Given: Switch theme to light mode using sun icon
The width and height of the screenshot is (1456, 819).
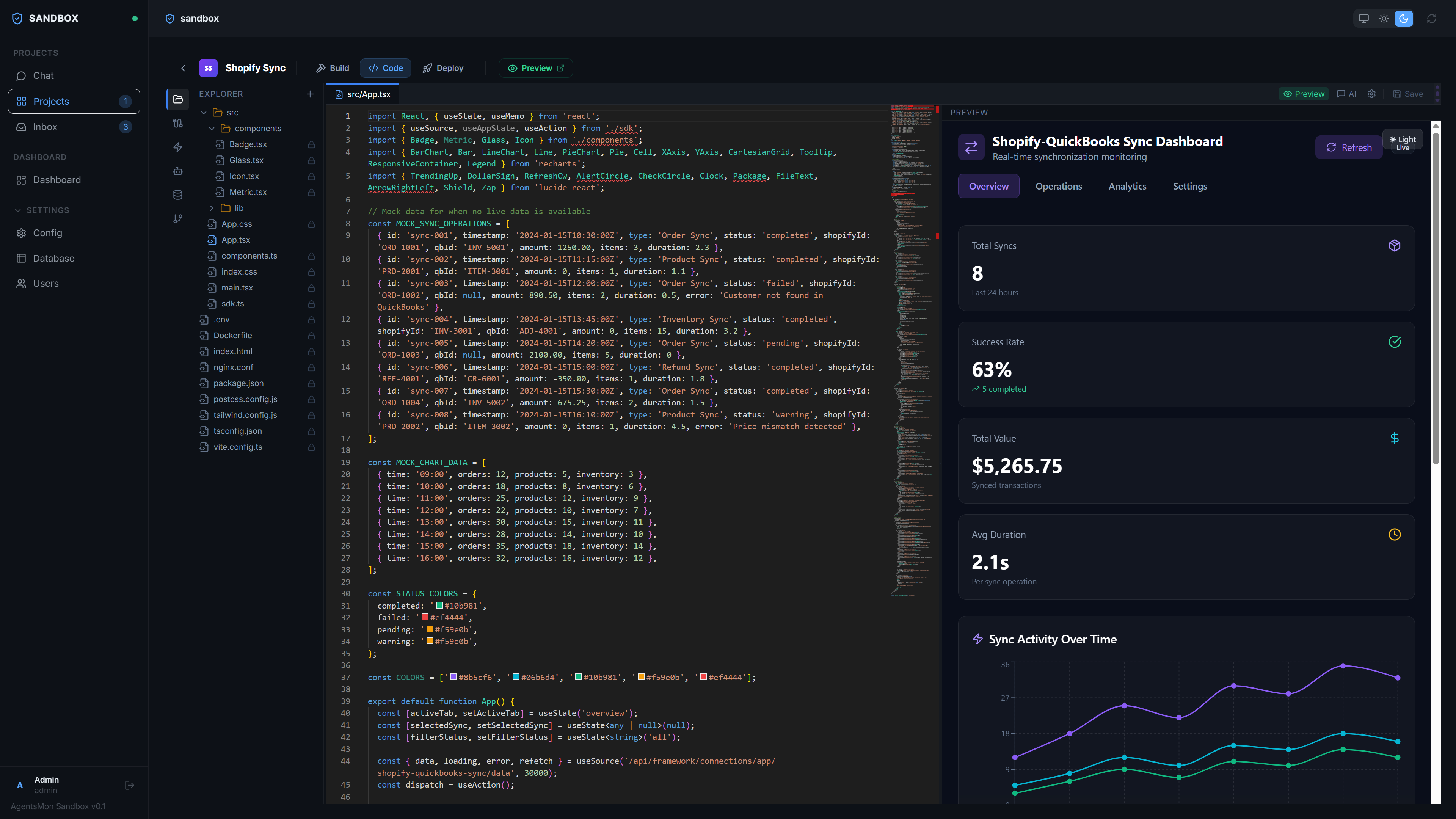Looking at the screenshot, I should [1384, 18].
